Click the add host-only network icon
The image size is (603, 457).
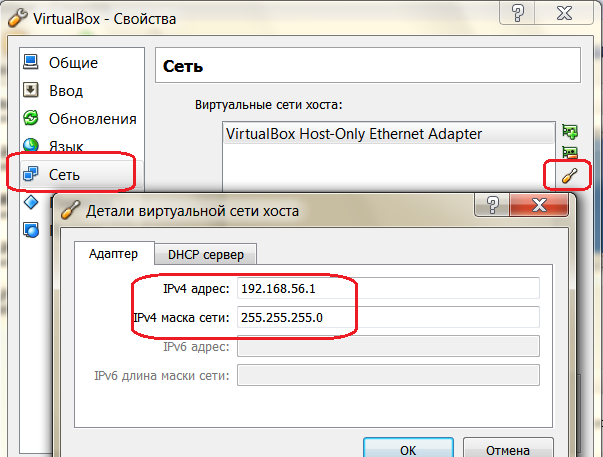coord(570,132)
